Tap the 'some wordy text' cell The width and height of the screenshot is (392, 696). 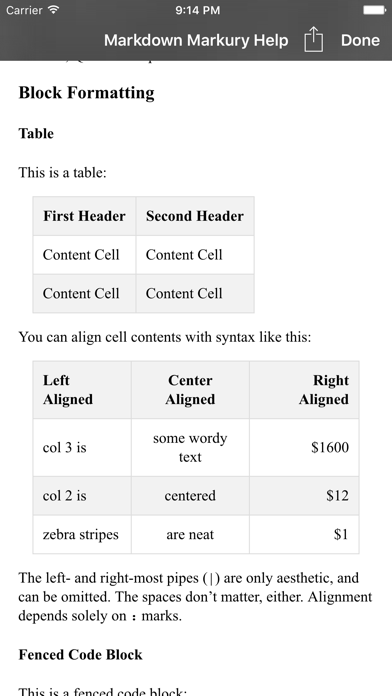[190, 447]
